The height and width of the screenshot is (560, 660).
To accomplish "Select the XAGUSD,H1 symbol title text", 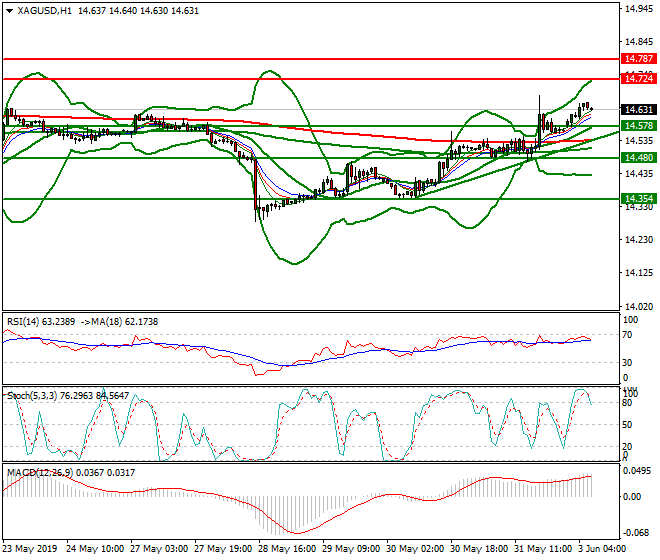I will click(x=45, y=11).
